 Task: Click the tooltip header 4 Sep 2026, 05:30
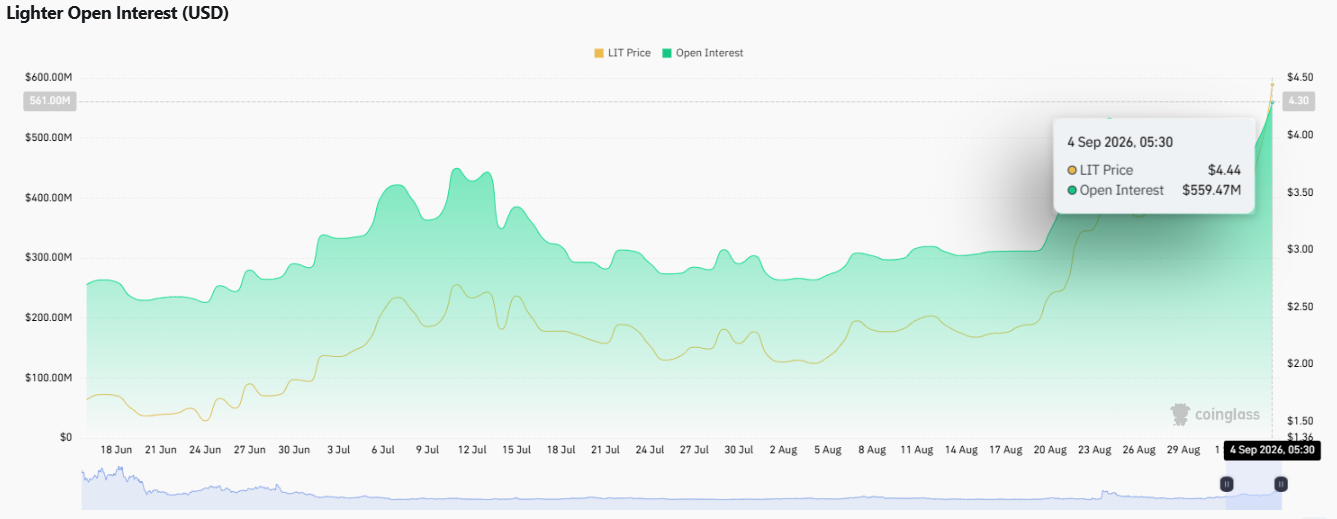pos(1120,142)
